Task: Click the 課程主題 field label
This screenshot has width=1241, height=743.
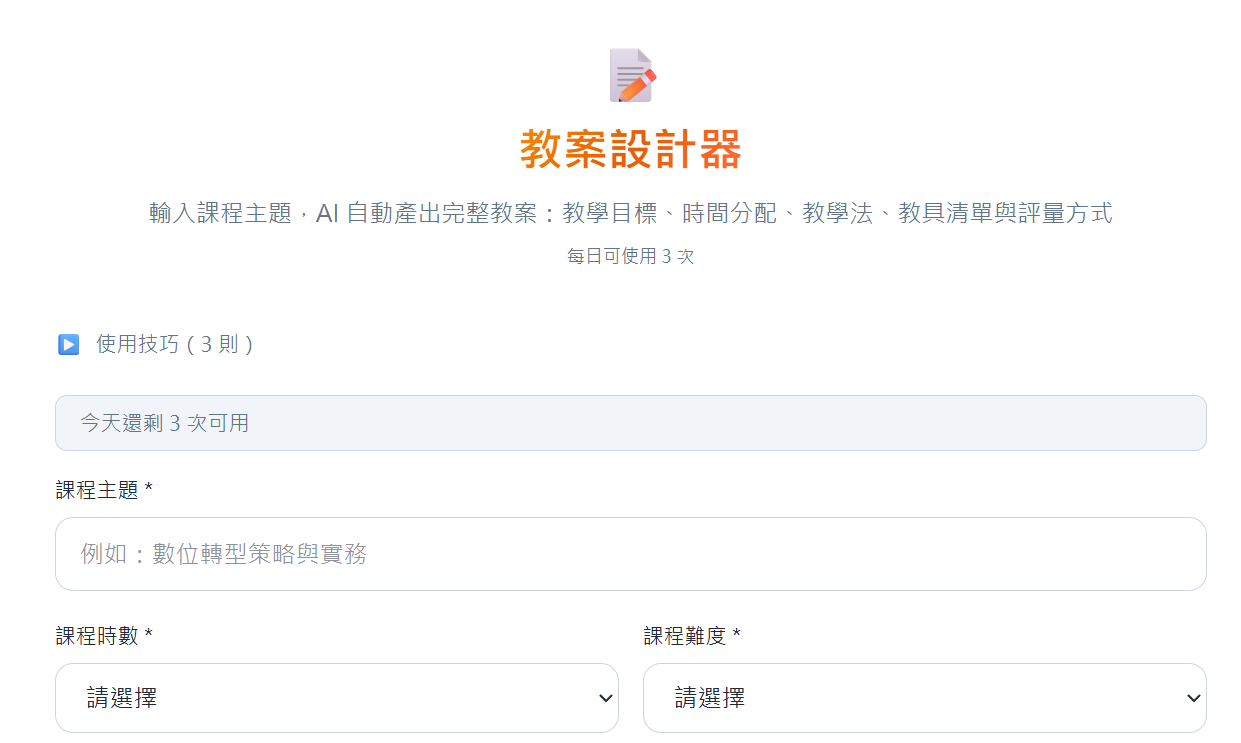Action: [x=98, y=490]
